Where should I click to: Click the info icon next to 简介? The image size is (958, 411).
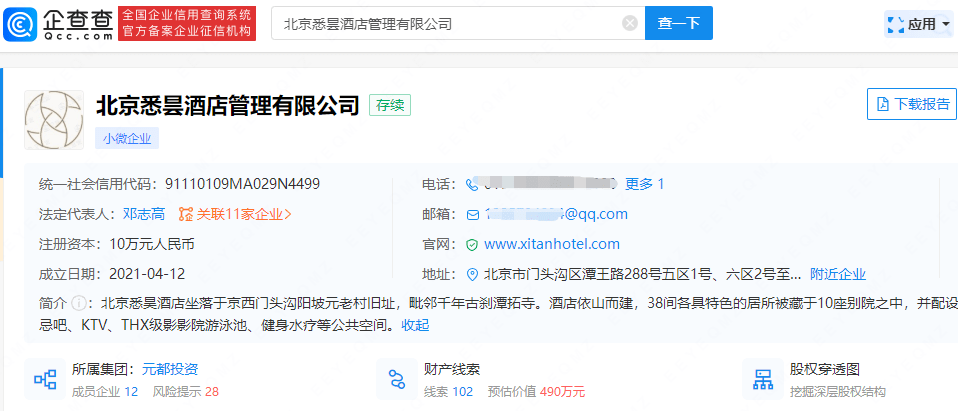[78, 303]
